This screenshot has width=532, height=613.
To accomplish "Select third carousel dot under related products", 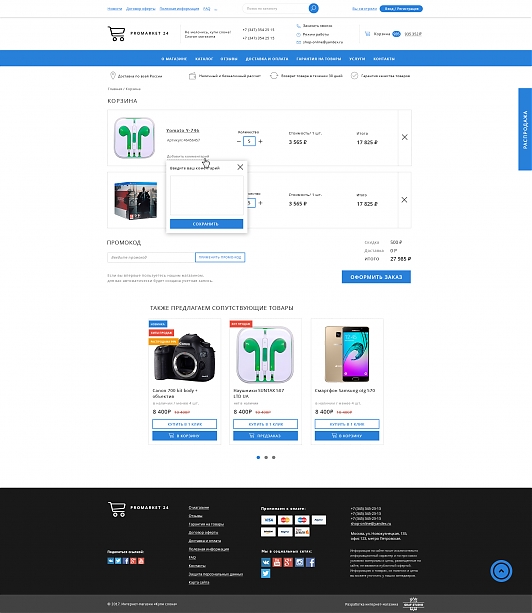I will [274, 457].
